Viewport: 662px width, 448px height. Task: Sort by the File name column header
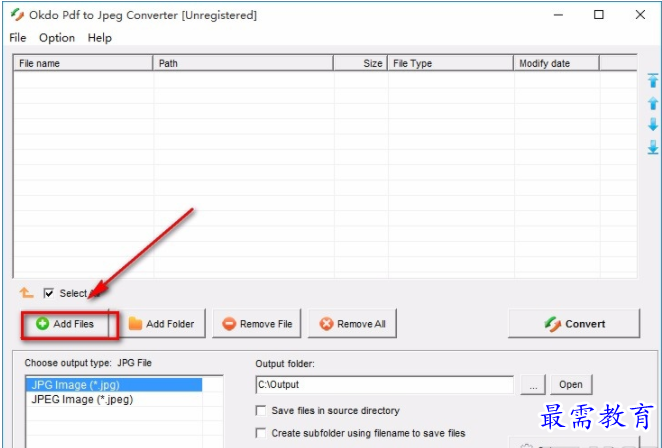tap(83, 63)
